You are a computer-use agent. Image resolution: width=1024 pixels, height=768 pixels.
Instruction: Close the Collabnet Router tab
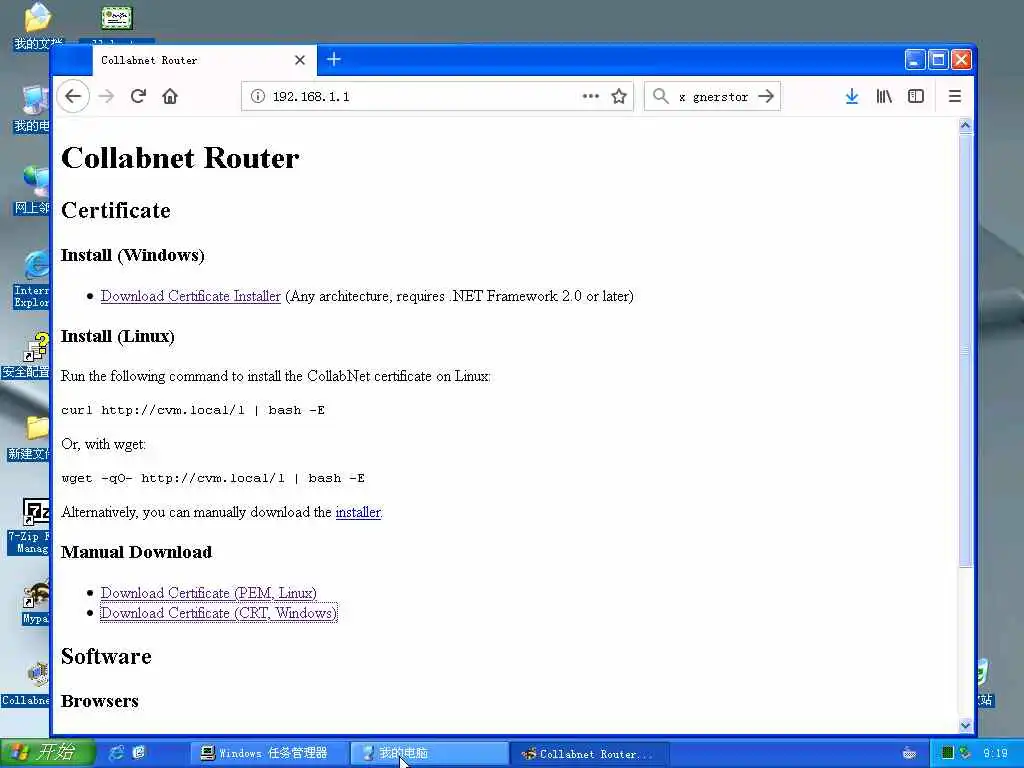click(x=300, y=60)
